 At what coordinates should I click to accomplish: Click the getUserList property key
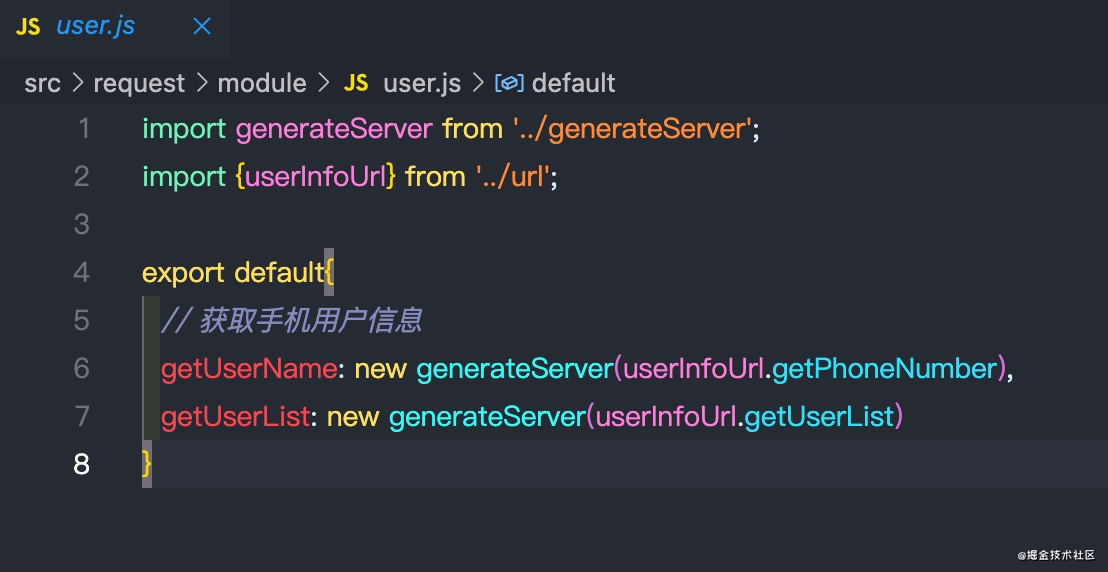[x=235, y=417]
